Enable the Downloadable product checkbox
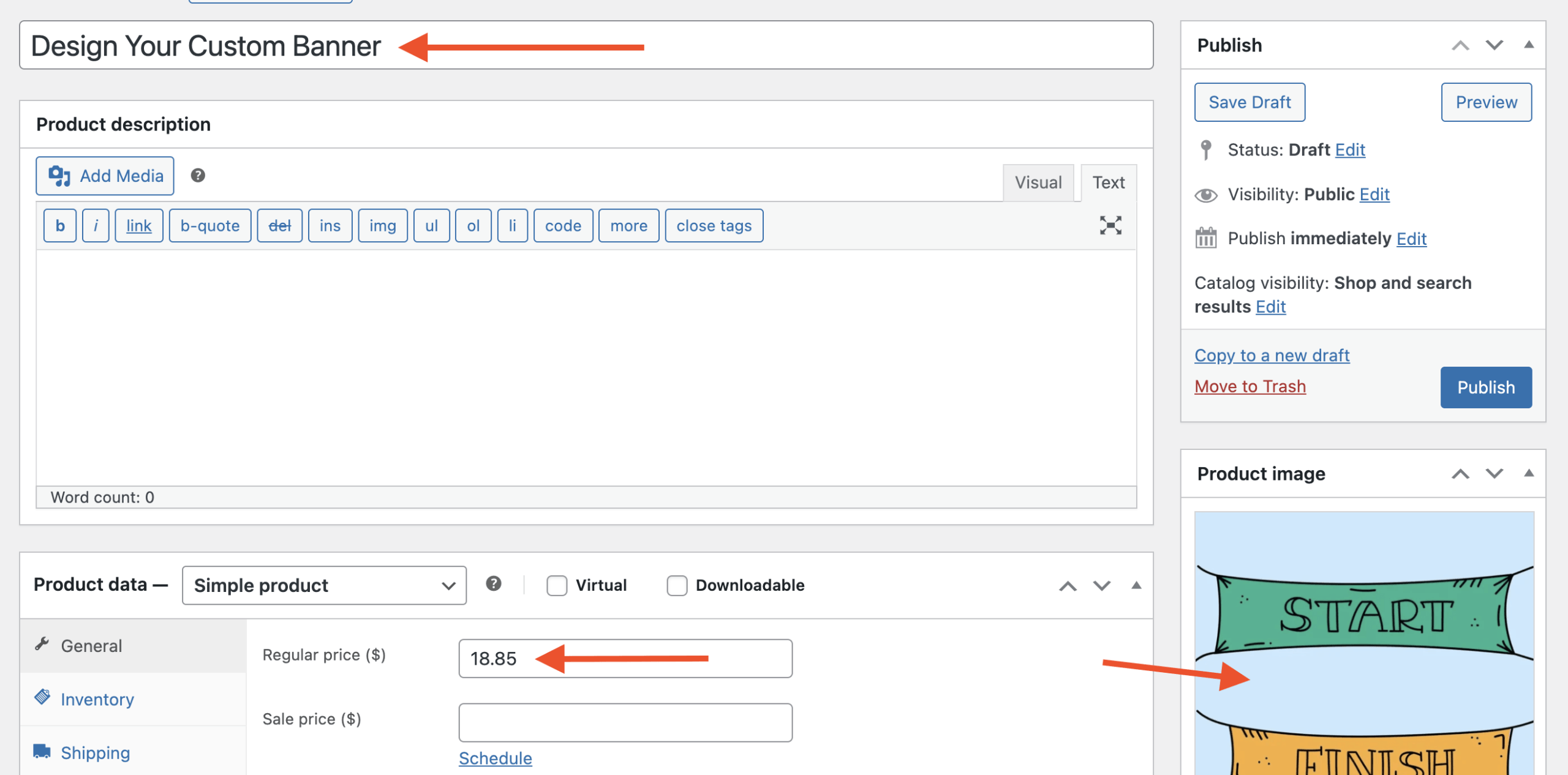Screen dimensions: 1568x775 click(x=677, y=585)
